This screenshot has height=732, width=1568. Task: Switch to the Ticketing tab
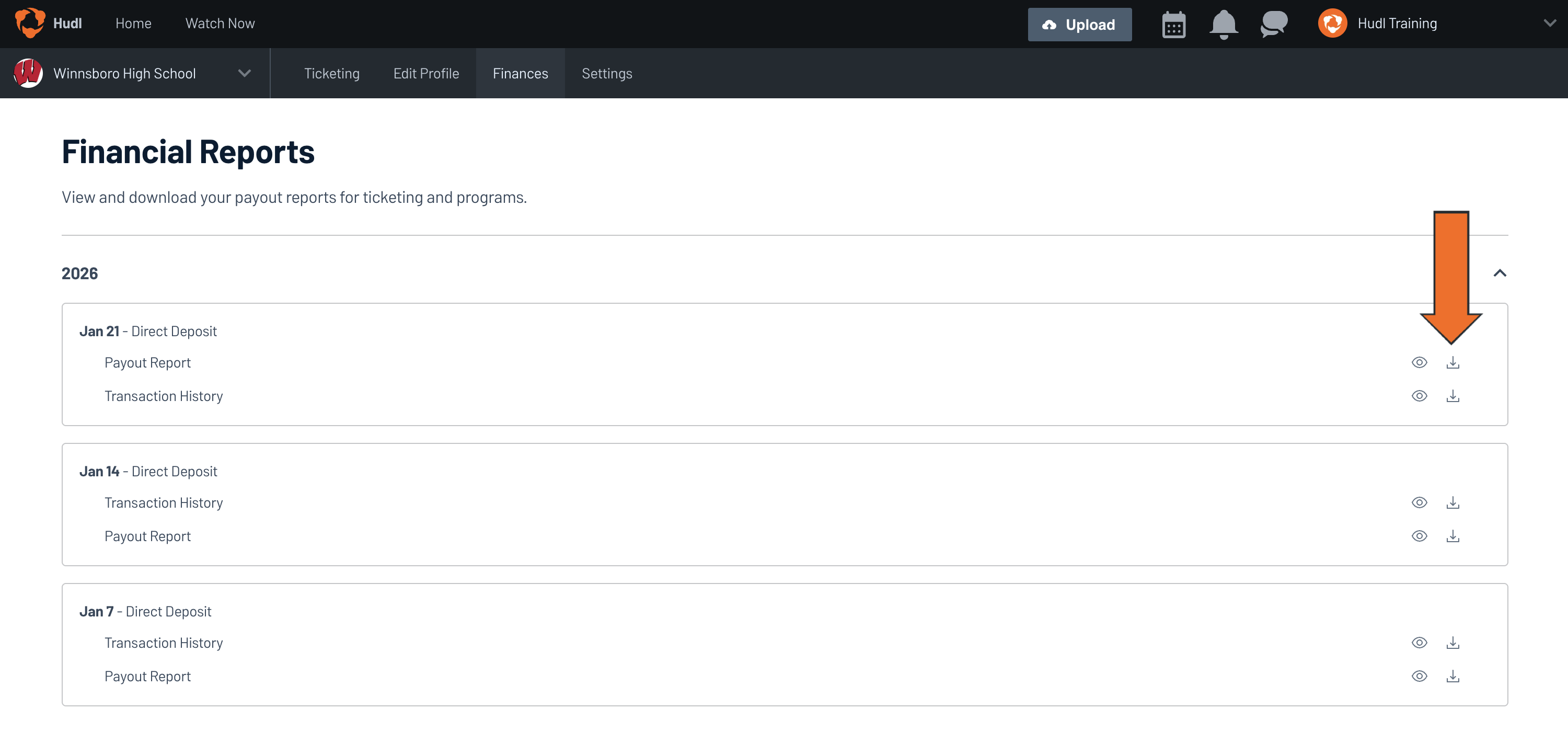tap(332, 73)
